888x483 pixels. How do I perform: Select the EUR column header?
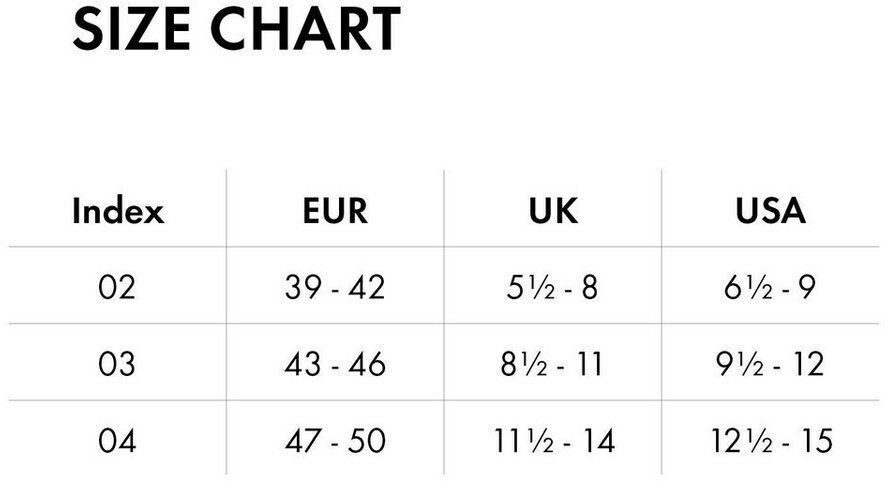(x=335, y=211)
